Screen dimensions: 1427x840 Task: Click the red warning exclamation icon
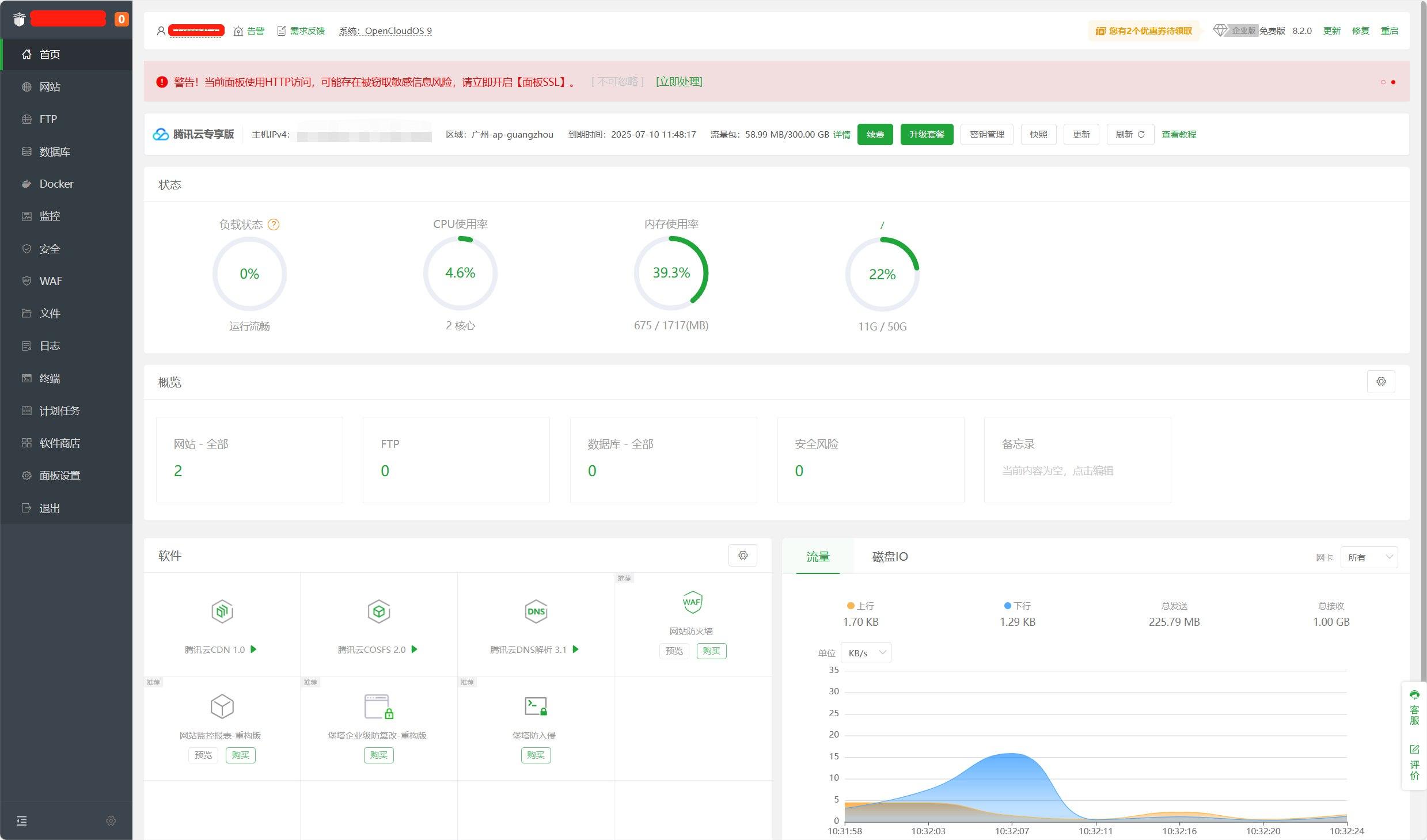(162, 82)
